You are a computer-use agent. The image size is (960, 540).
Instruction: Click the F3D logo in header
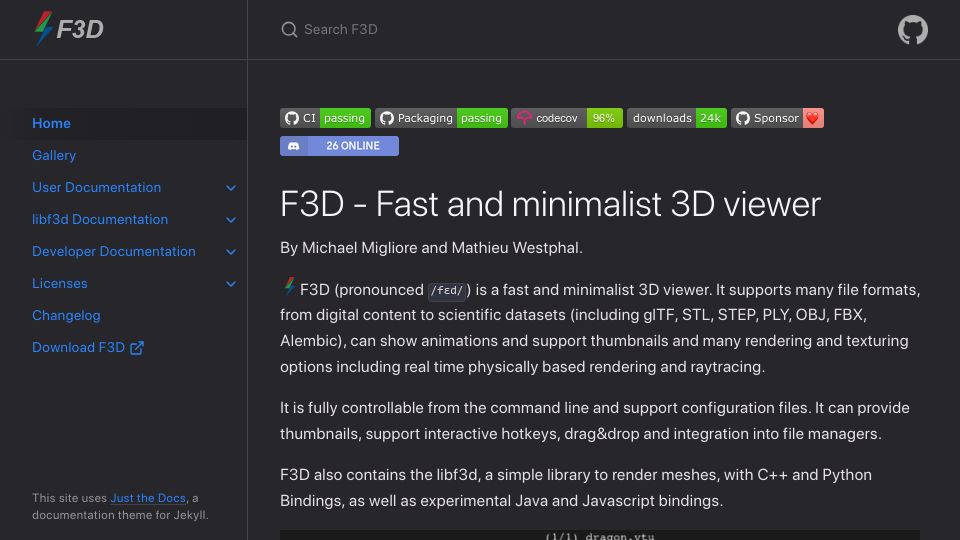(x=69, y=29)
